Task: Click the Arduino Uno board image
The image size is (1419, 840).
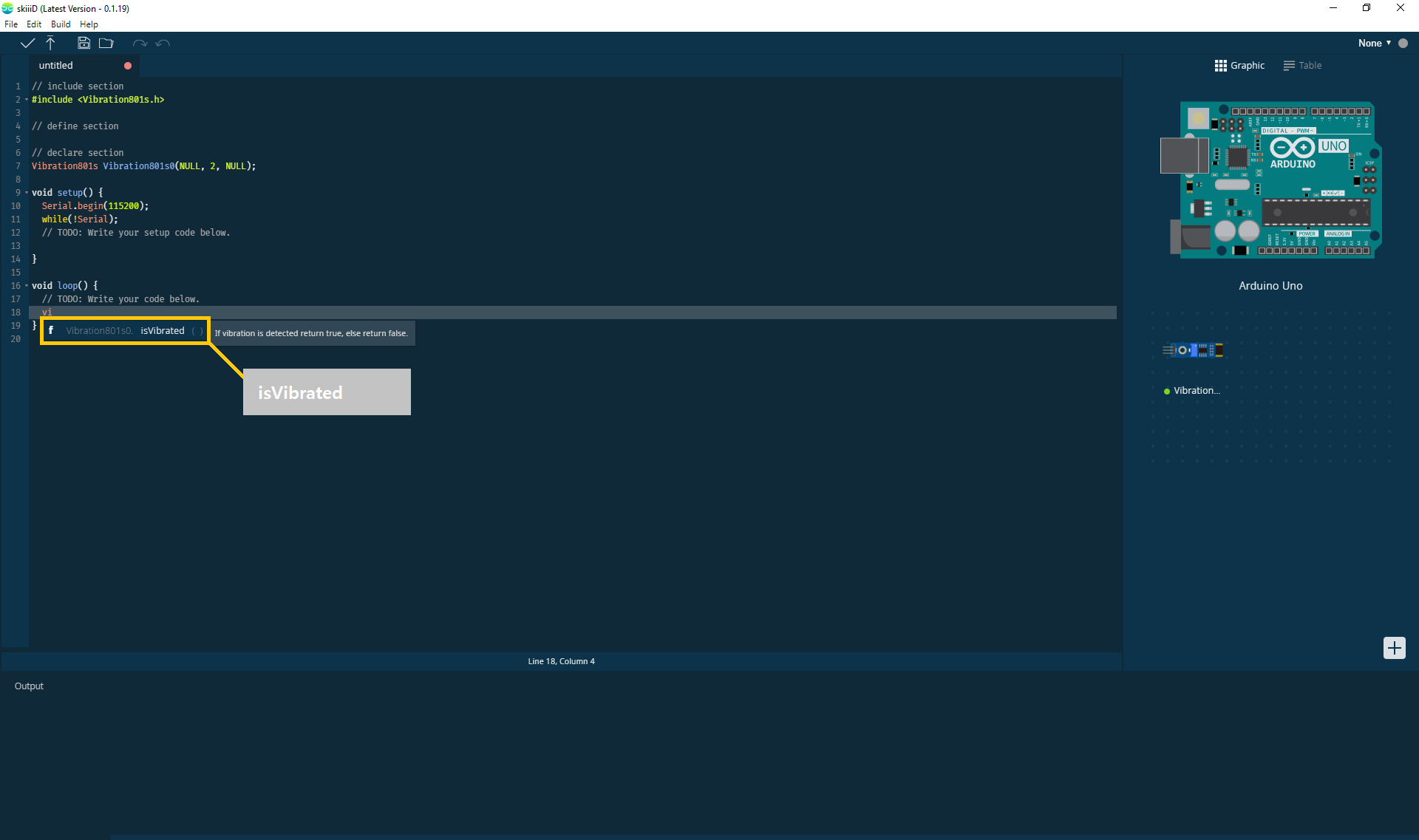Action: tap(1270, 180)
